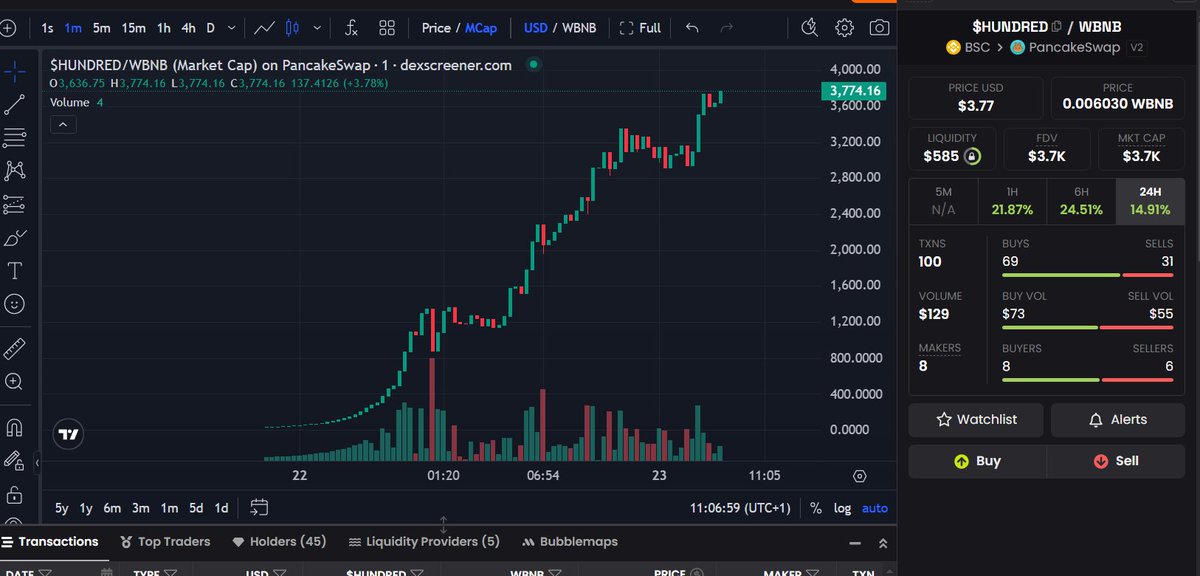Open the Bubblemaps tab
This screenshot has height=576, width=1200.
click(x=571, y=542)
